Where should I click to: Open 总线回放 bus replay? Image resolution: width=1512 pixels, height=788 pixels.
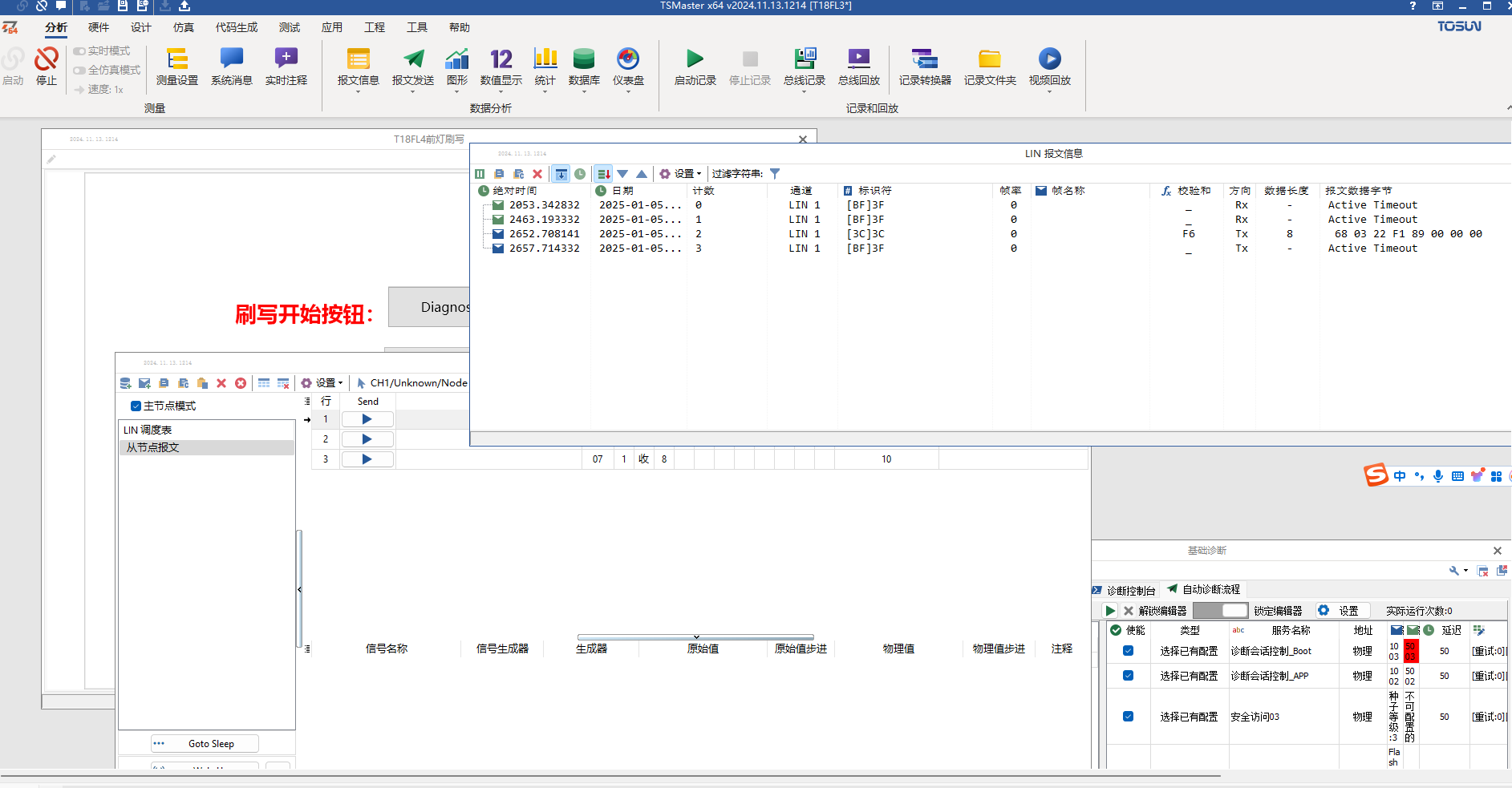pyautogui.click(x=858, y=66)
